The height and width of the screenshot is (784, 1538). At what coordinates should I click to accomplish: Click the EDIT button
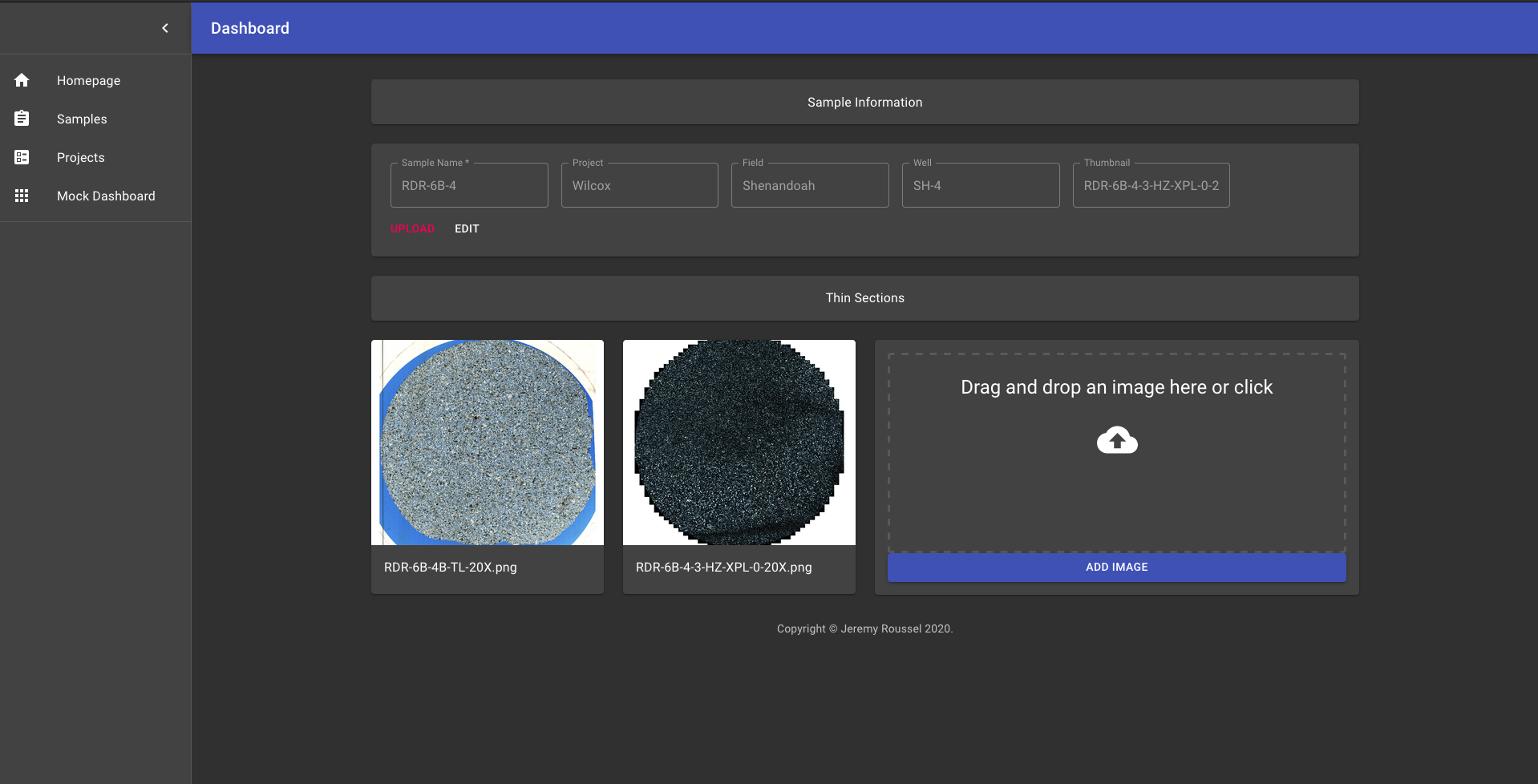[x=467, y=228]
